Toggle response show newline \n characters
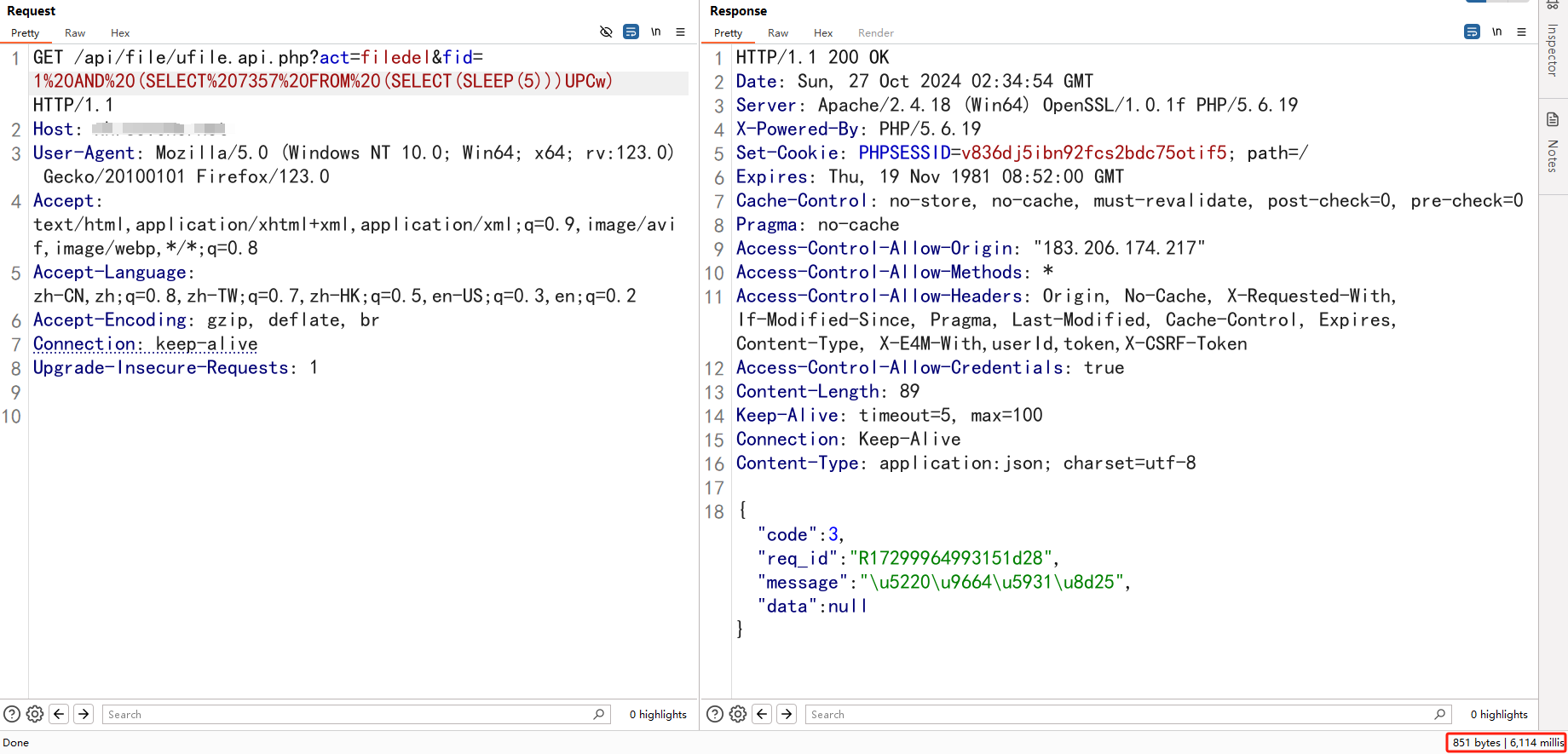Image resolution: width=1568 pixels, height=754 pixels. coord(1497,32)
